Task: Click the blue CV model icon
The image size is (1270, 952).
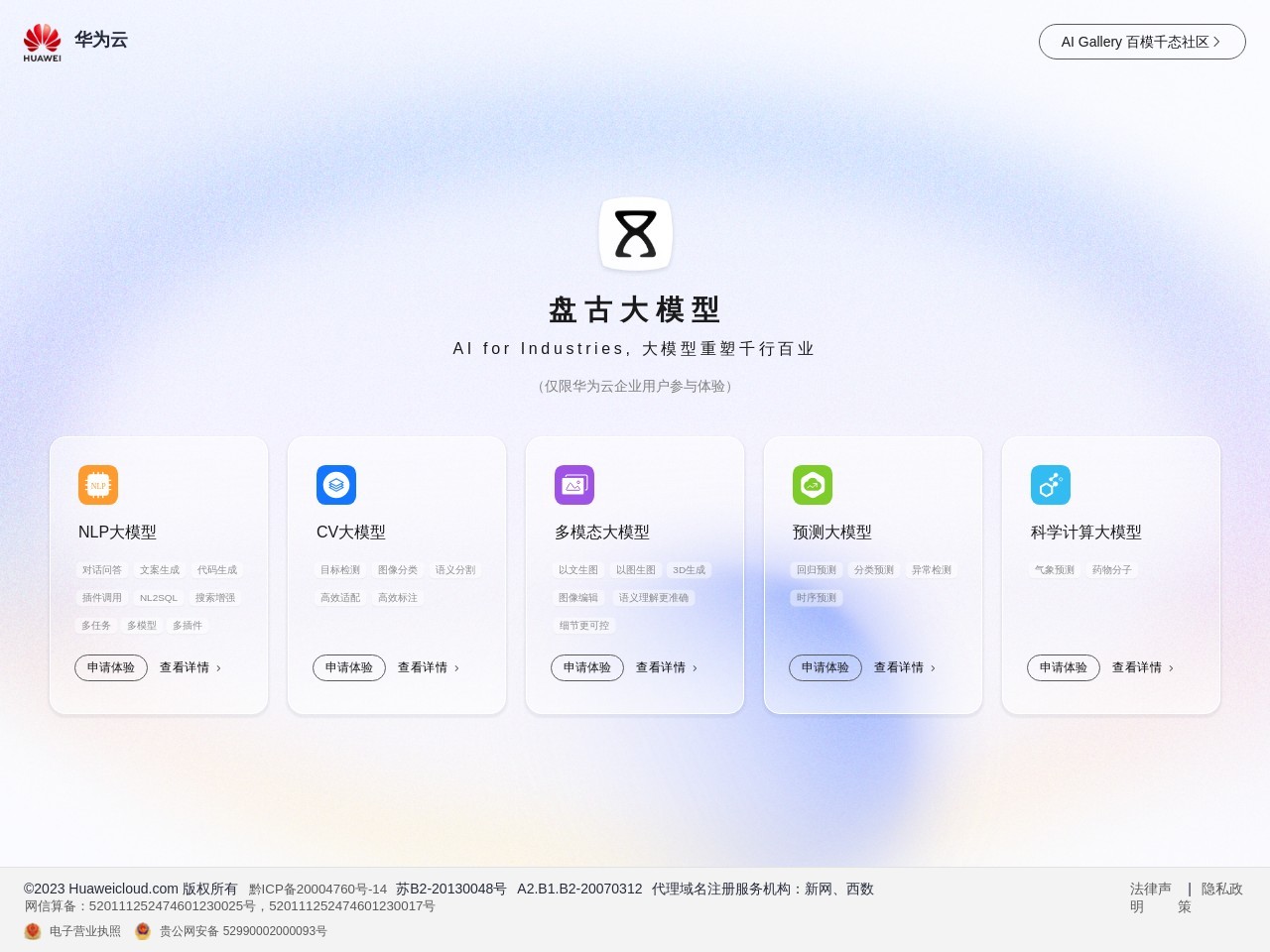Action: click(x=336, y=485)
